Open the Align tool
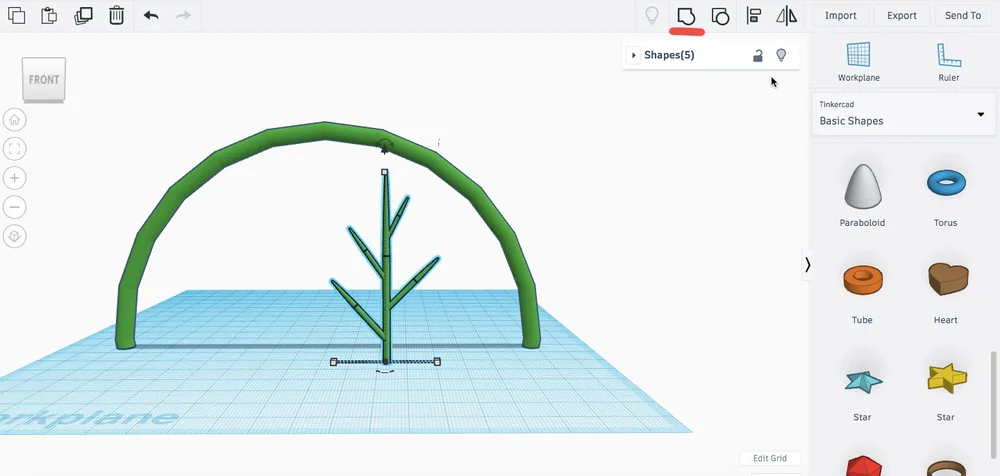The image size is (1000, 476). (754, 15)
